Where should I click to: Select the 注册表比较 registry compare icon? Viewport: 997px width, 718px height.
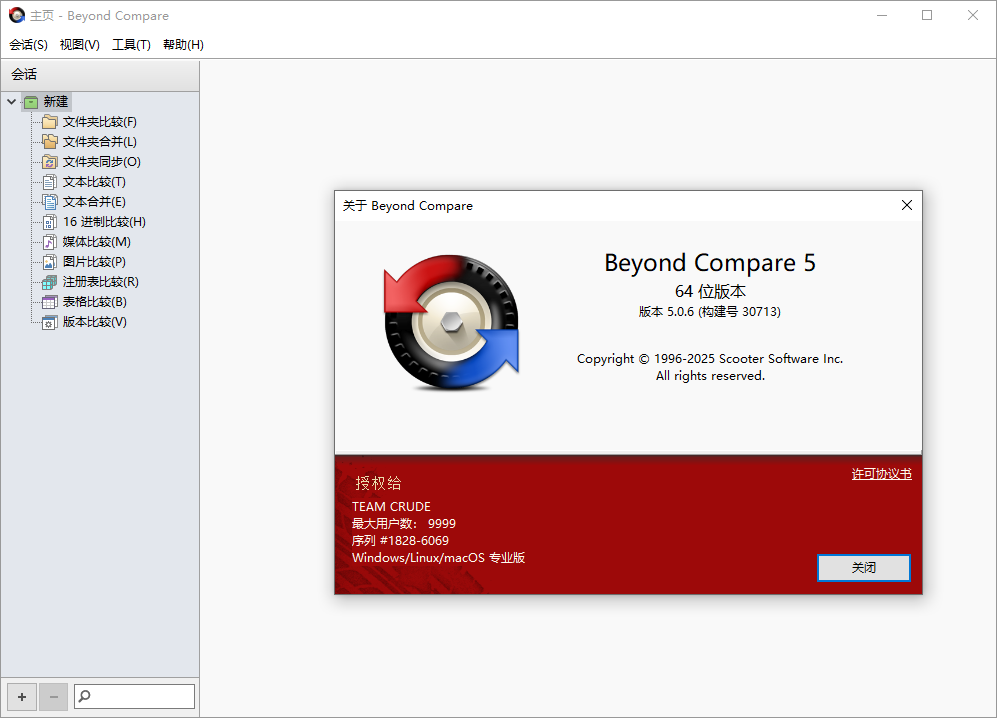(50, 281)
